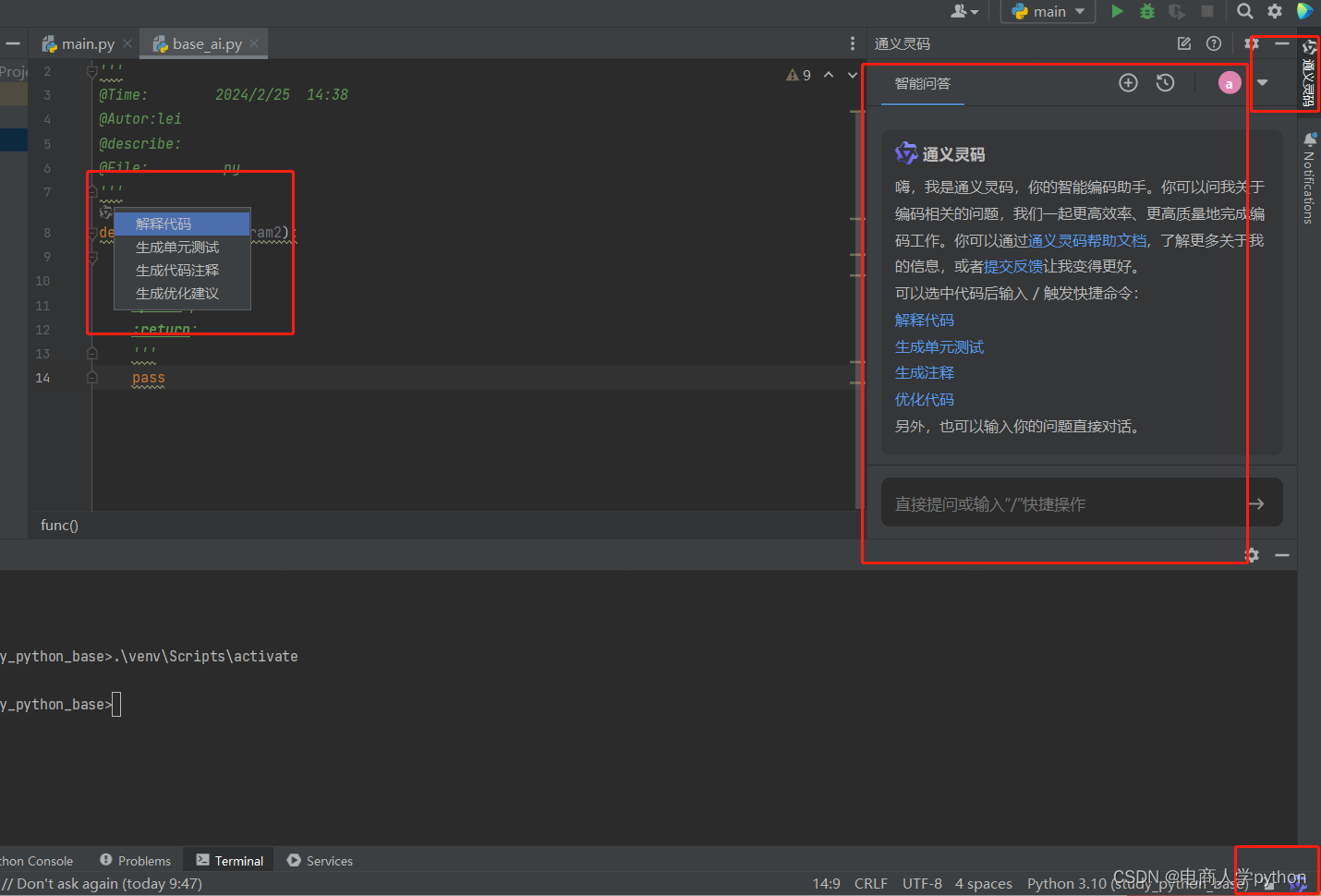The height and width of the screenshot is (896, 1321).
Task: Close the base_ai.py tab
Action: 254,43
